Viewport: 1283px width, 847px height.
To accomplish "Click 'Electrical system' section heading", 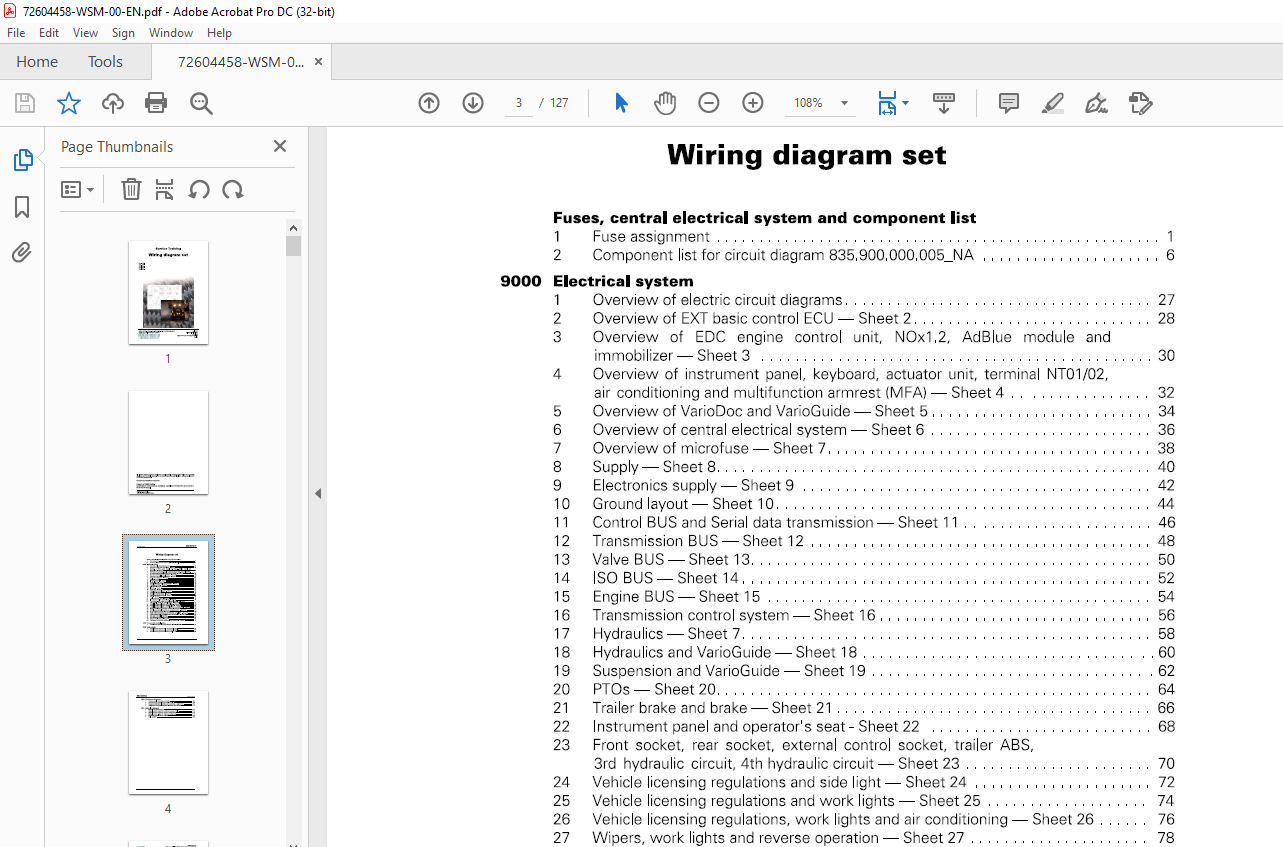I will (x=623, y=281).
